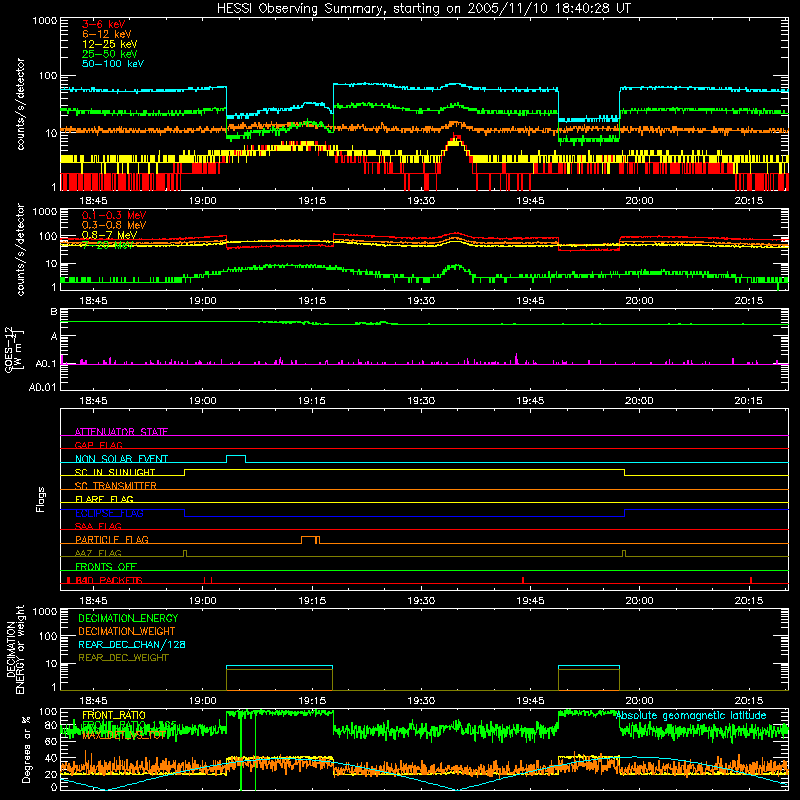This screenshot has width=800, height=800.
Task: Click the GOES-12 vertical axis label
Action: click(13, 349)
